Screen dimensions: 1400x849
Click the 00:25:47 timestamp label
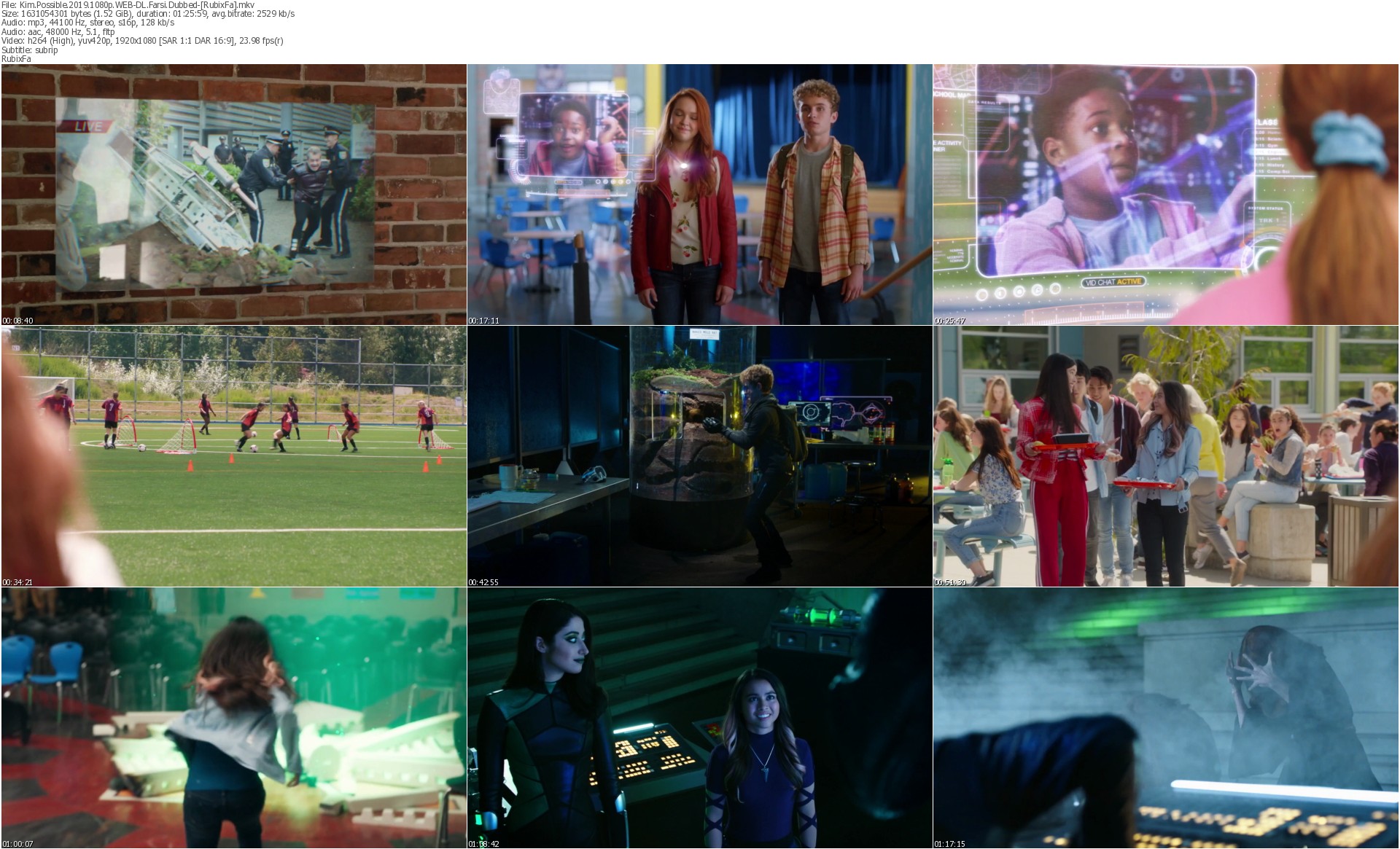pos(949,321)
